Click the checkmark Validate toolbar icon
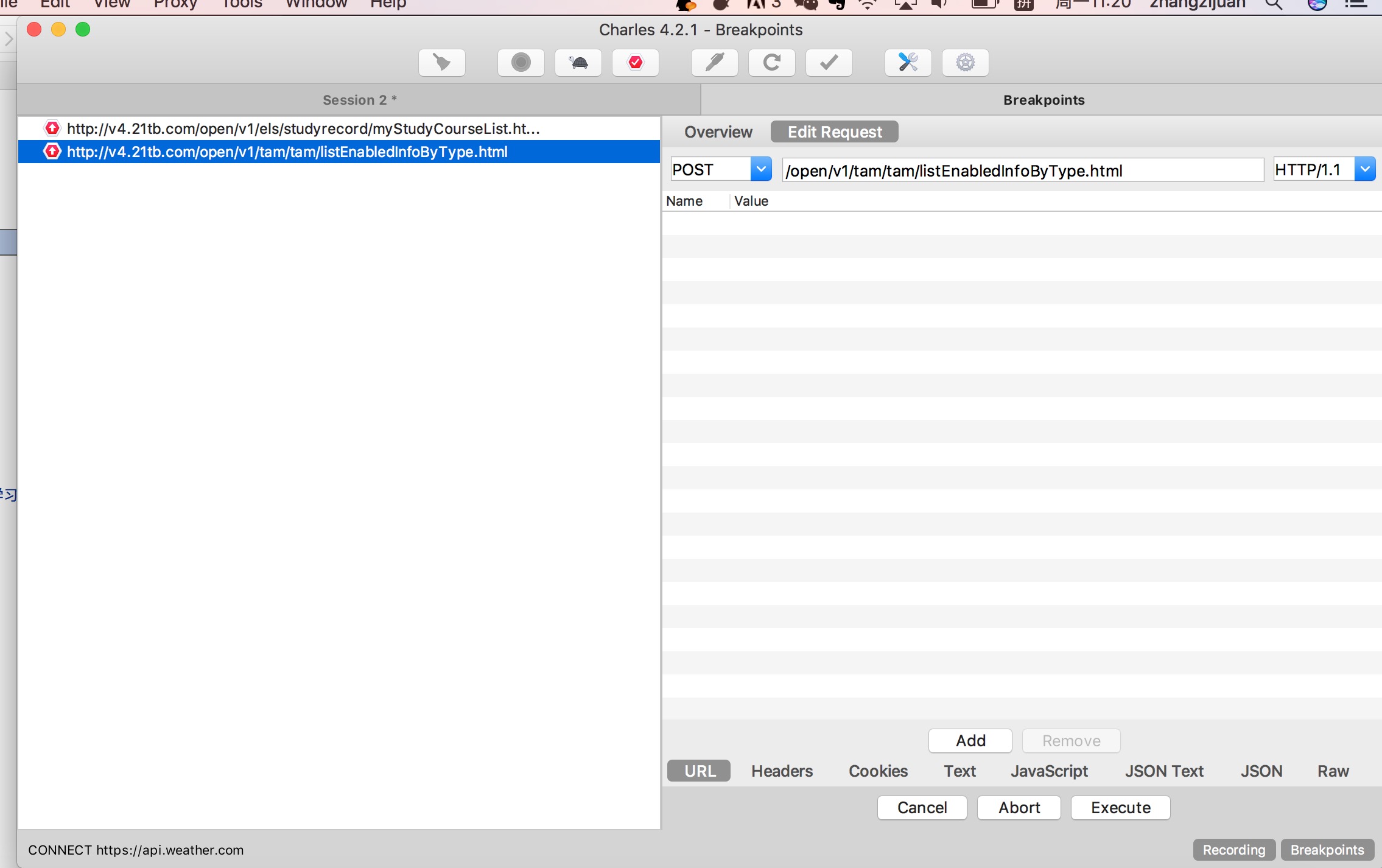1382x868 pixels. [x=829, y=63]
